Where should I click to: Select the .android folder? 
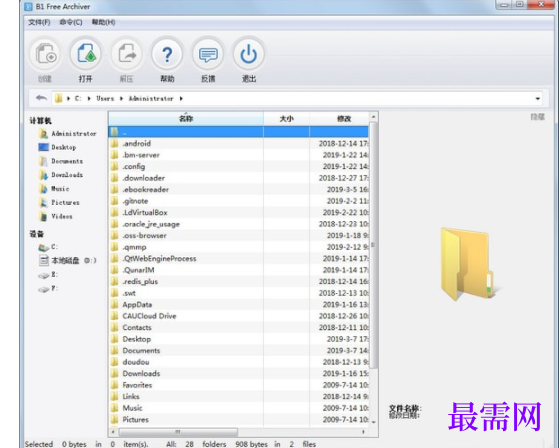(x=238, y=144)
